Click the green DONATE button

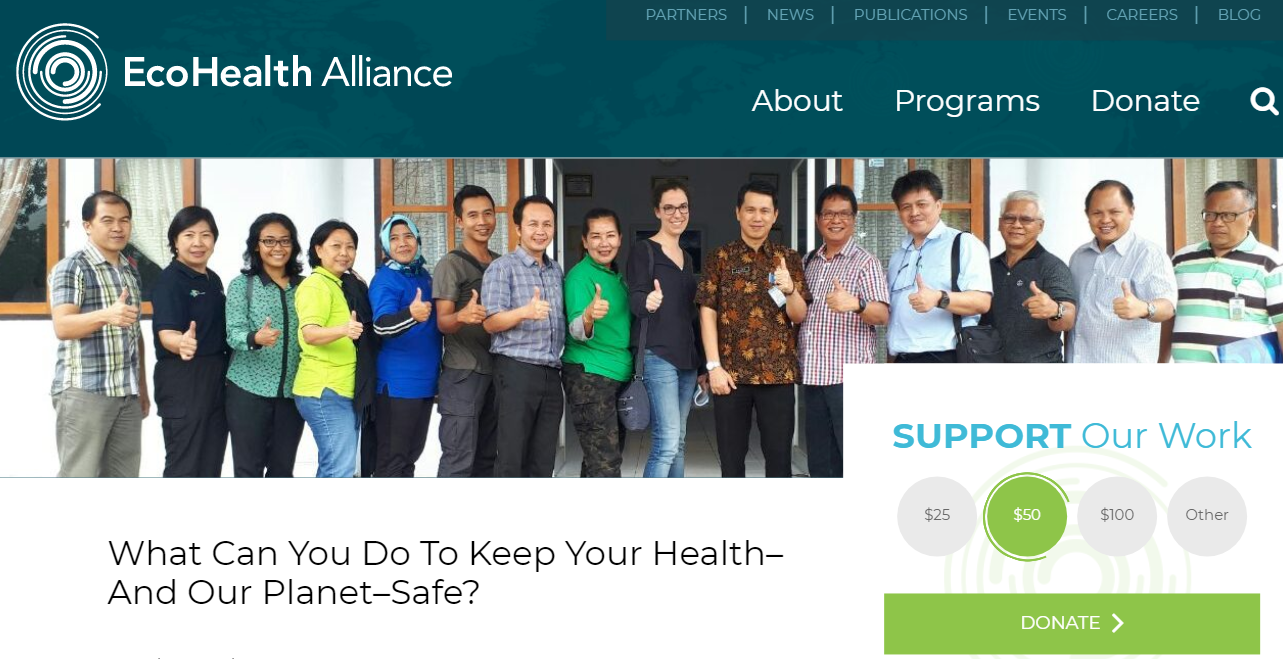1072,623
